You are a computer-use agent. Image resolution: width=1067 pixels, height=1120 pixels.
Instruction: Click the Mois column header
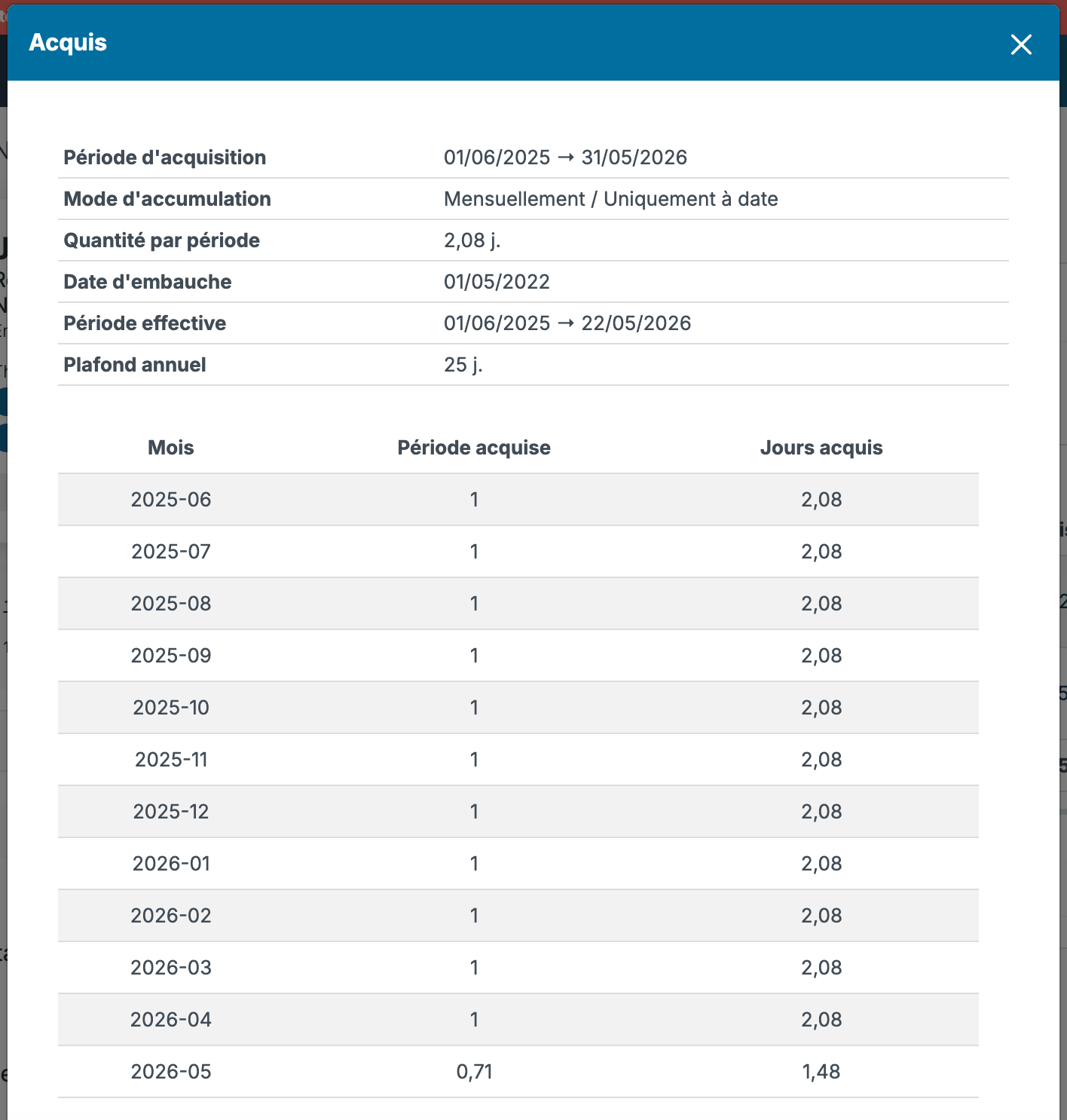click(x=171, y=448)
